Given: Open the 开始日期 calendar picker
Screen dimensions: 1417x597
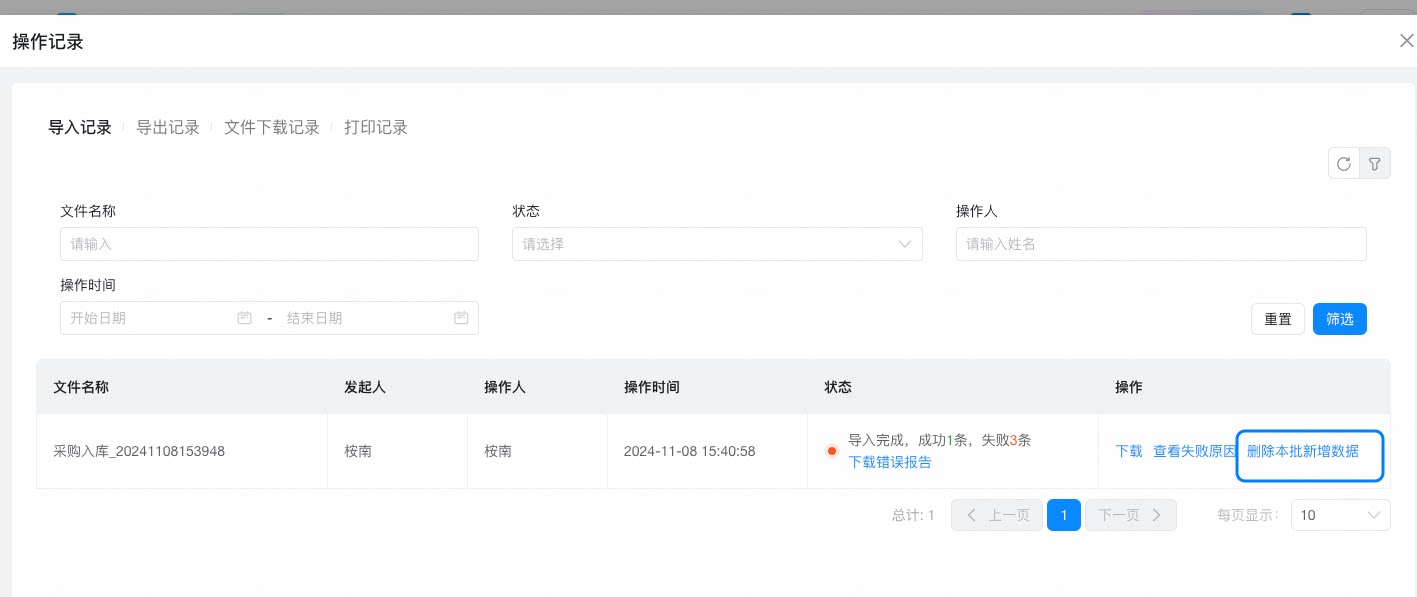Looking at the screenshot, I should click(244, 318).
